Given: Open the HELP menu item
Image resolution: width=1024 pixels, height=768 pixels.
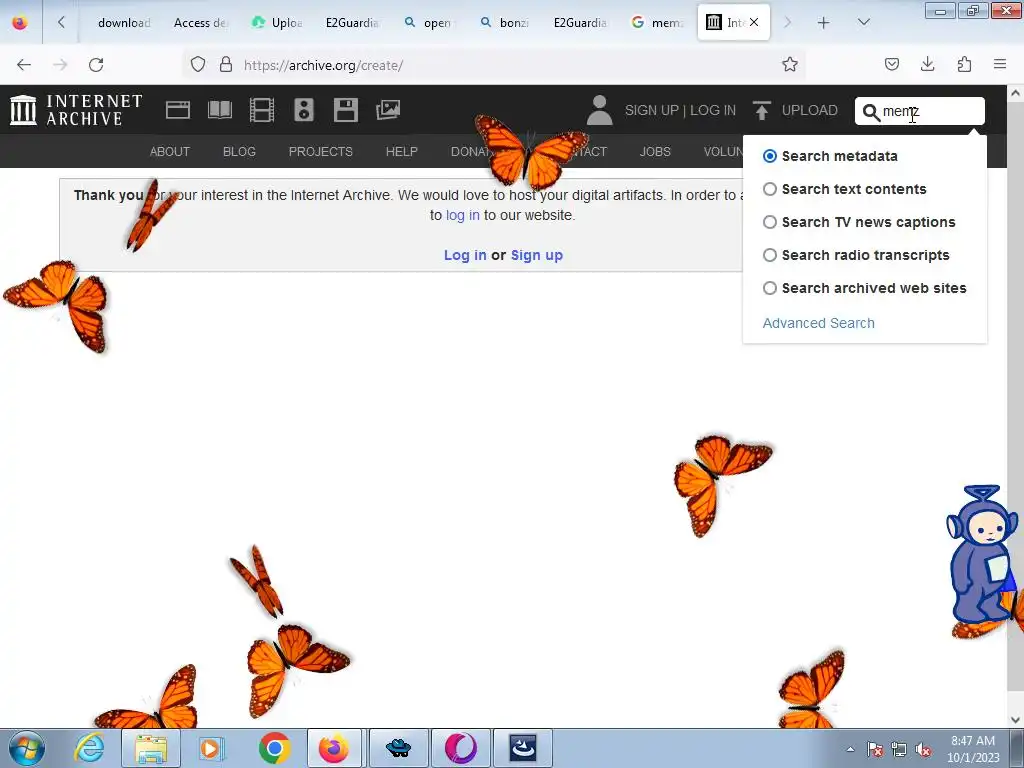Looking at the screenshot, I should 402,152.
